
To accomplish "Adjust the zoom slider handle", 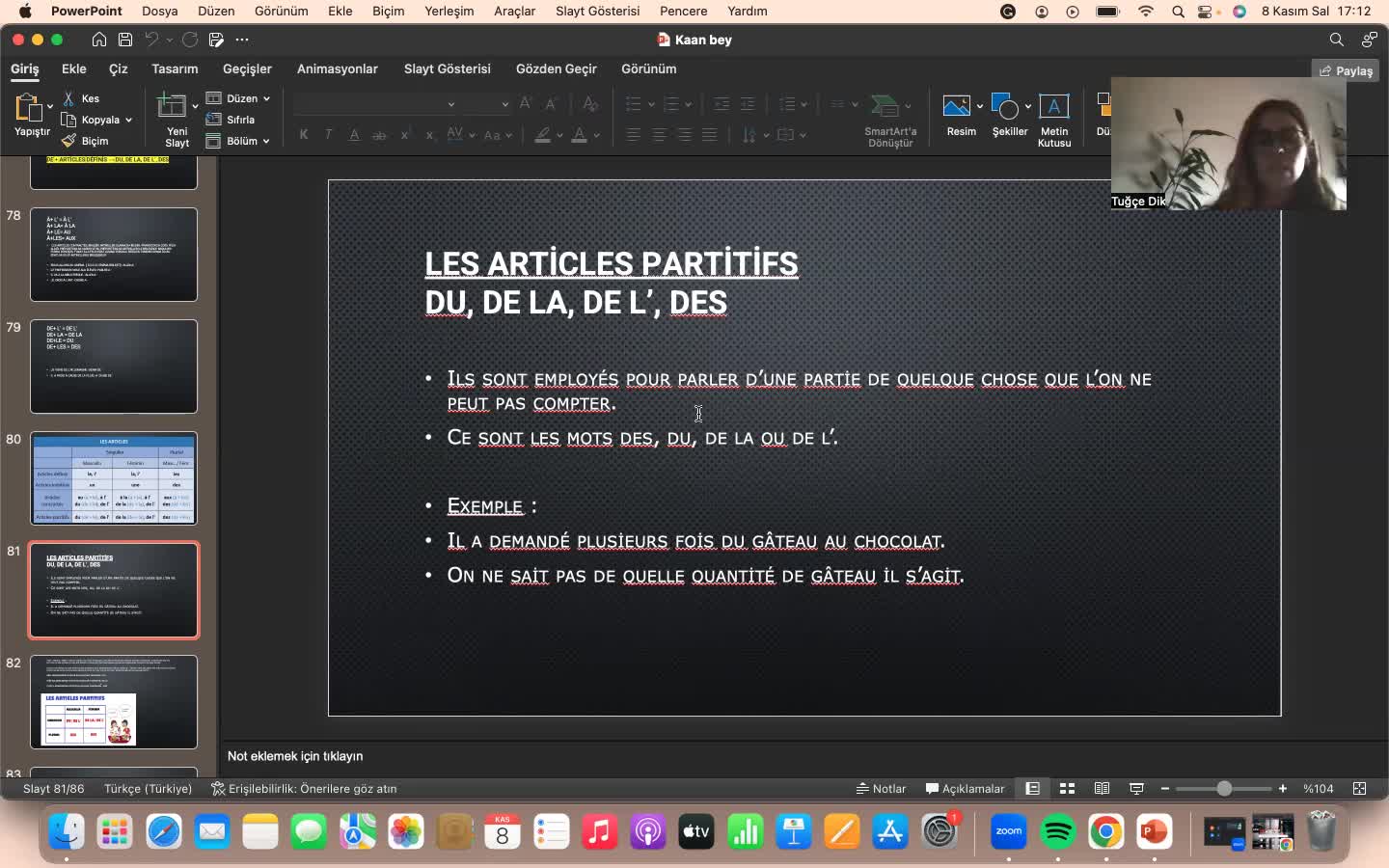I will pos(1224,789).
